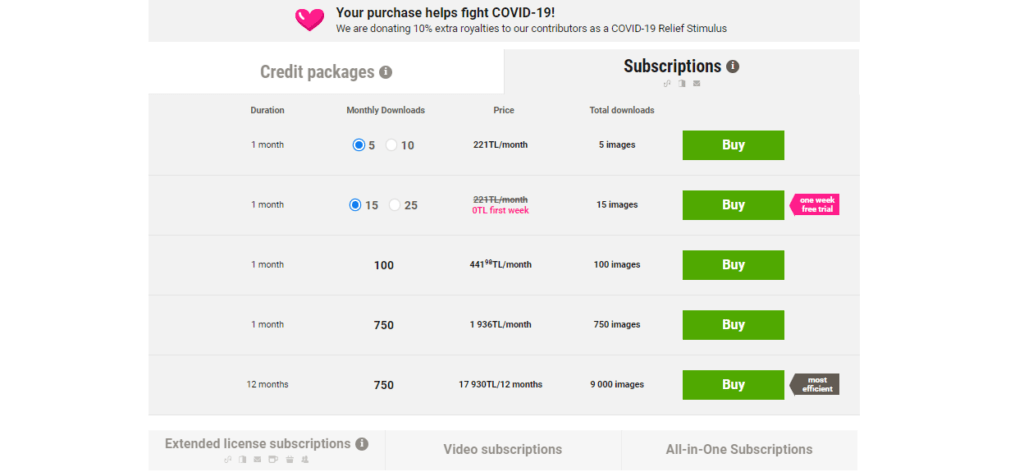
Task: Choose 15 monthly downloads radio
Action: click(355, 205)
